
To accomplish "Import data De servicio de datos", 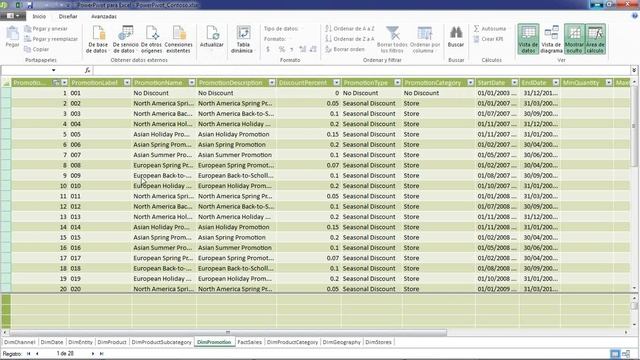I will point(125,39).
